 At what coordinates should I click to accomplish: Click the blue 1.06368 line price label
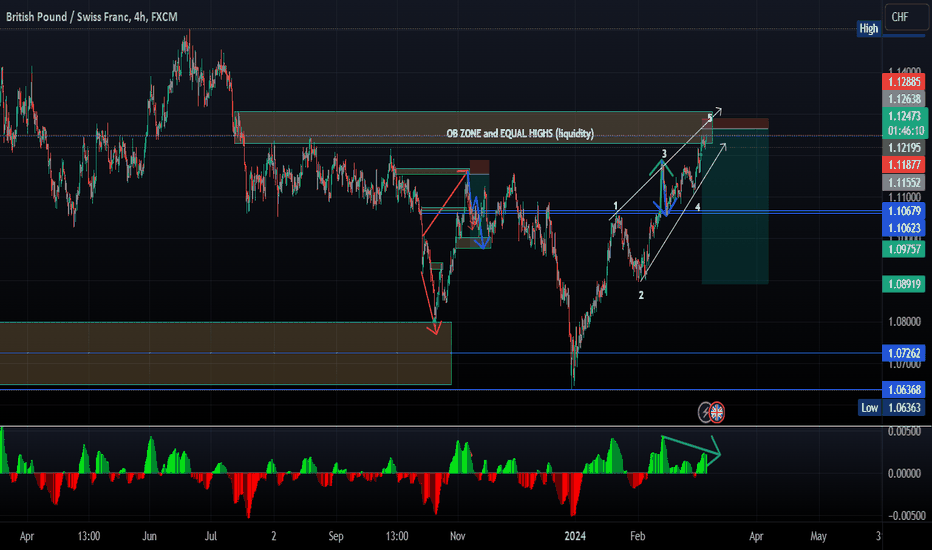pos(904,390)
